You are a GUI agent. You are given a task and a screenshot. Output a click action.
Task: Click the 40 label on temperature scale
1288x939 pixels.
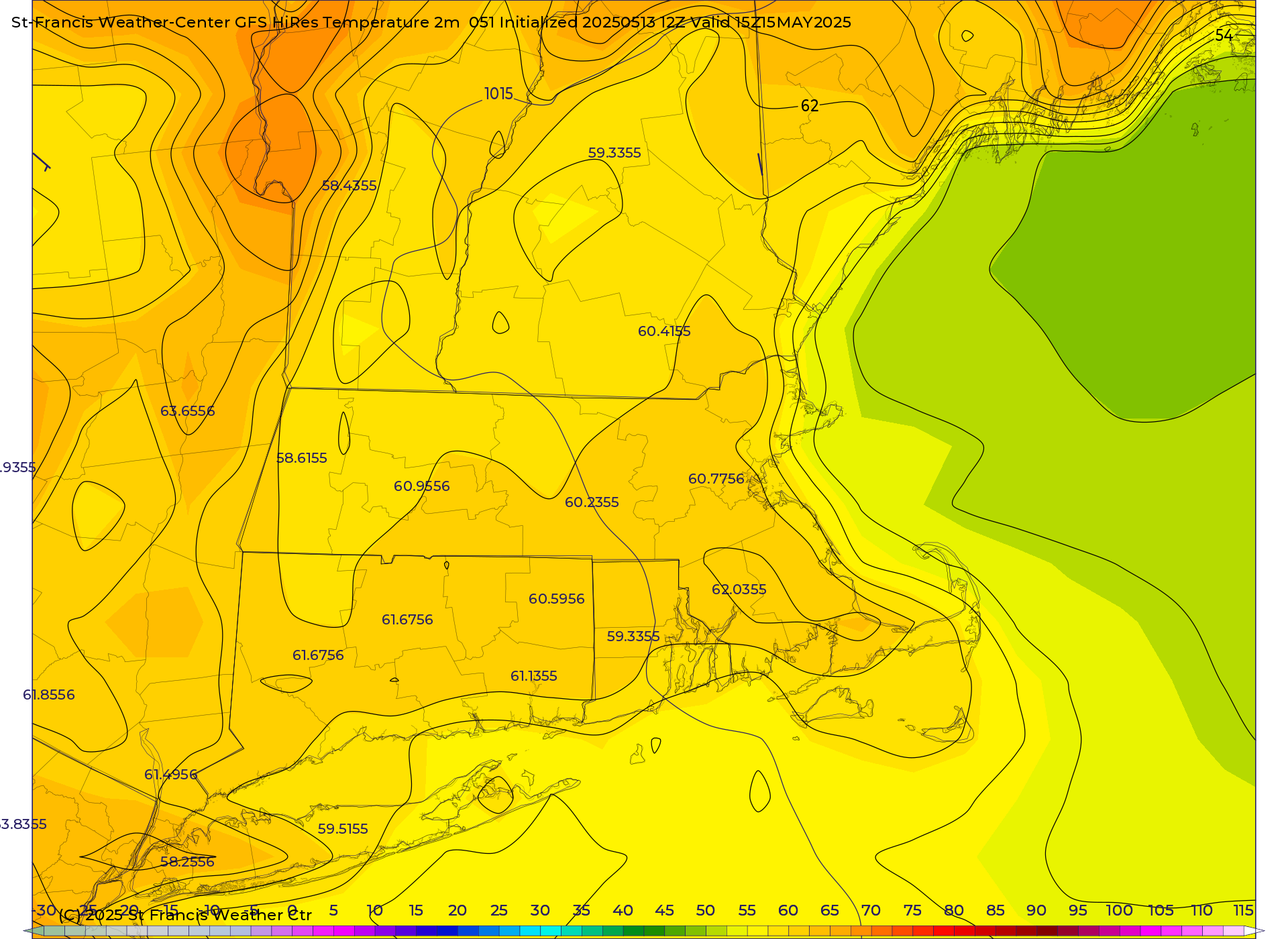[623, 910]
